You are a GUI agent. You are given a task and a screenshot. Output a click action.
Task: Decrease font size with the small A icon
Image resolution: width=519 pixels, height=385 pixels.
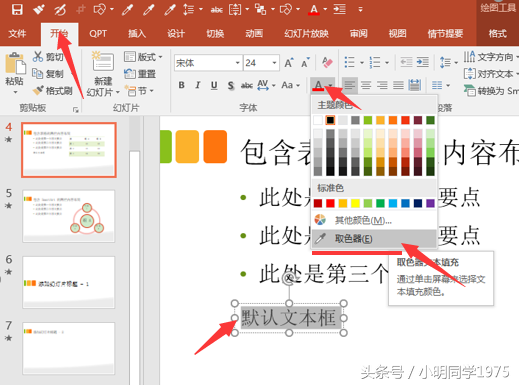coord(305,63)
